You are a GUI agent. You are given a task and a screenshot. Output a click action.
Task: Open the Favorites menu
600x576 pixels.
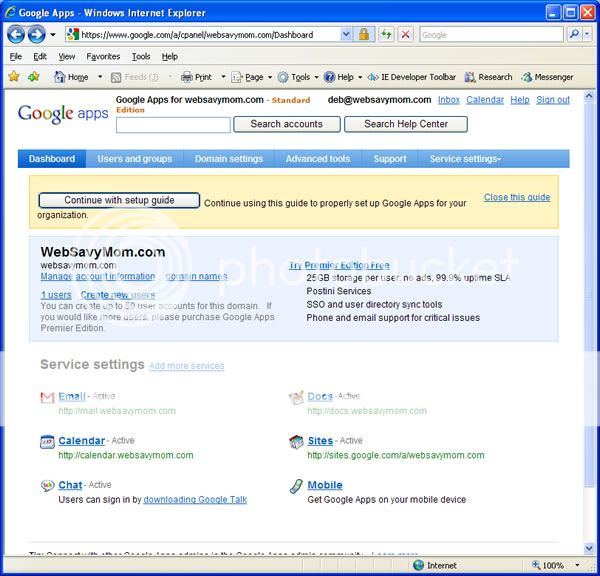102,57
